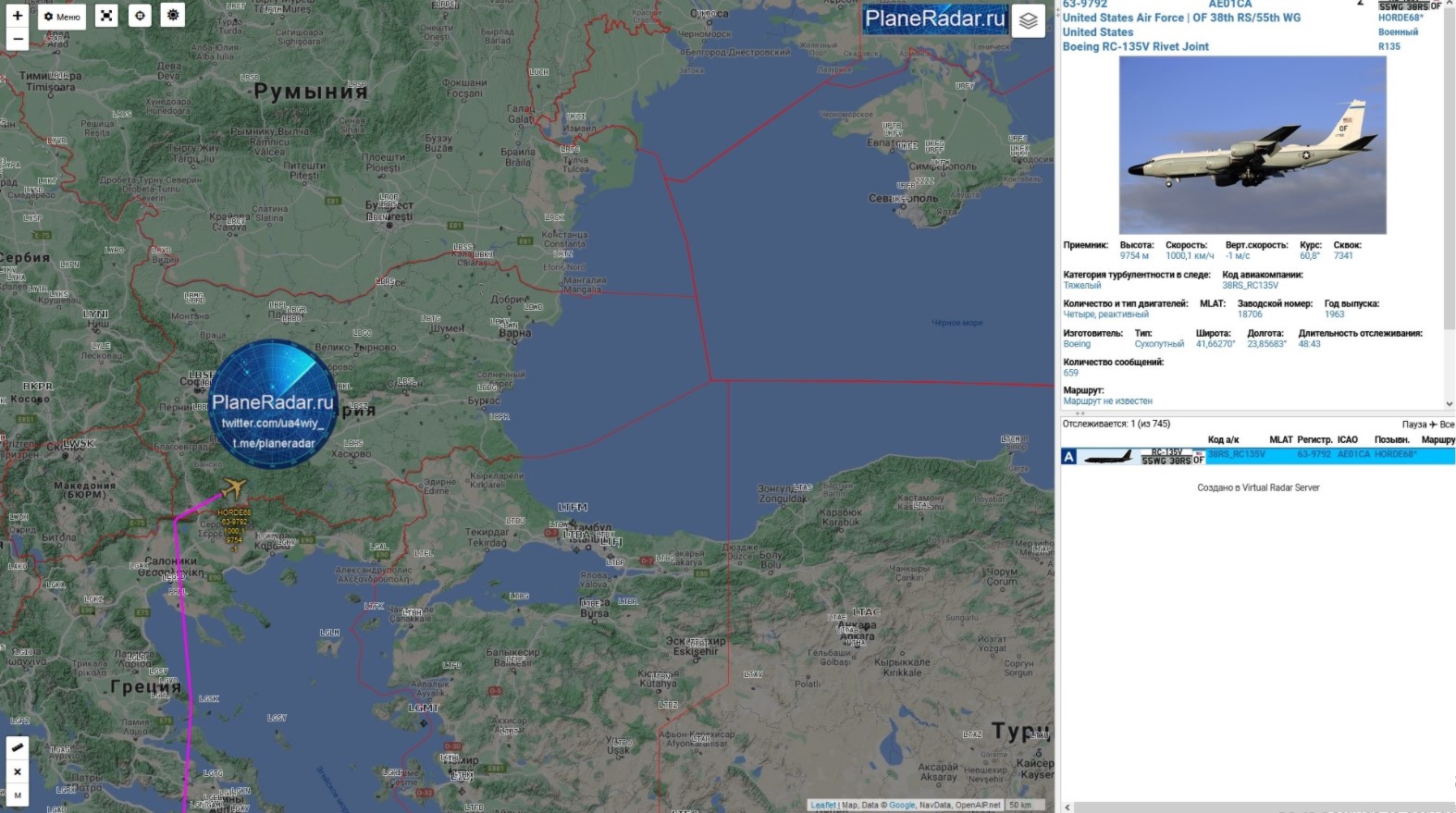The width and height of the screenshot is (1456, 813).
Task: Click AE01CA in the aircraft list row
Action: coord(1353,455)
